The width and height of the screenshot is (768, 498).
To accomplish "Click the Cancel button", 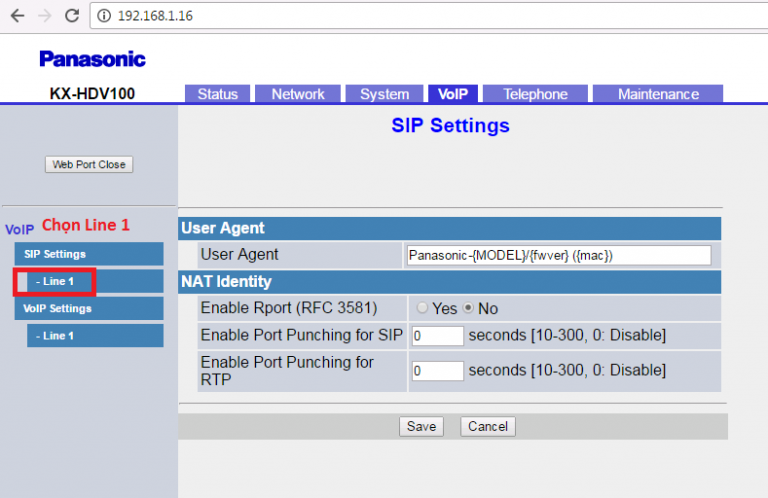I will pos(488,427).
